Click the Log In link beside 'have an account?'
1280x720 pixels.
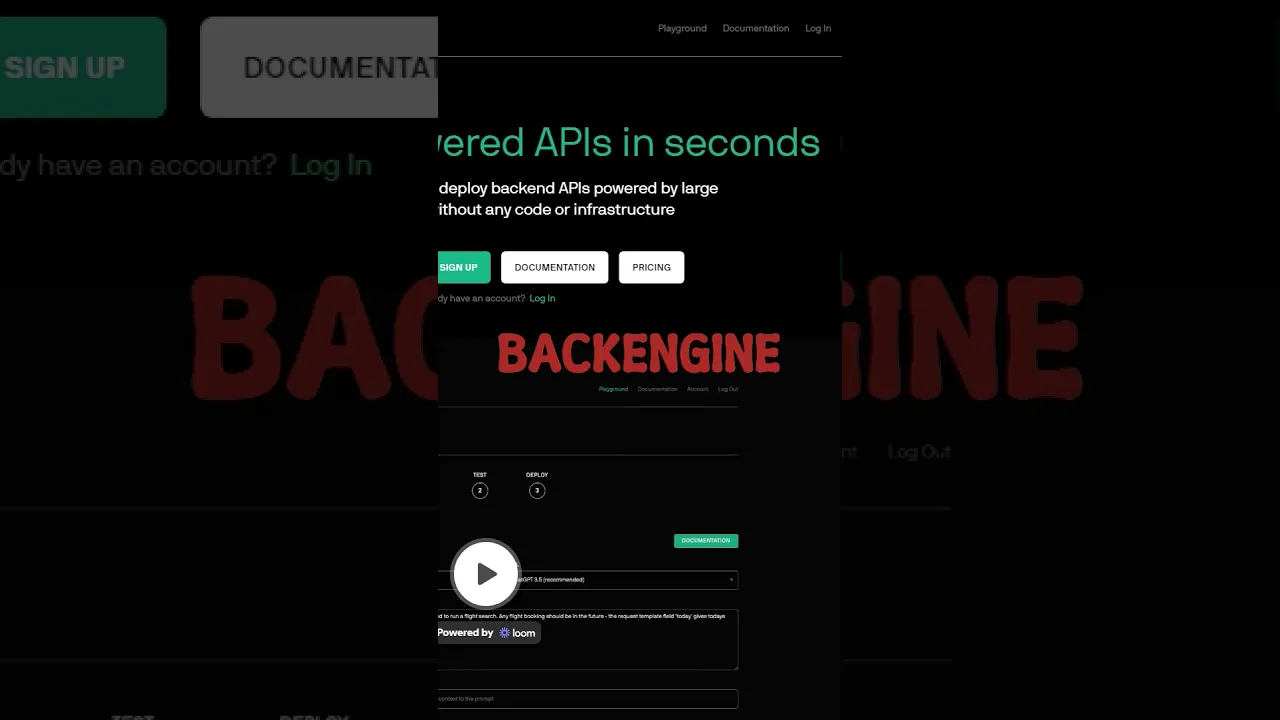tap(542, 298)
